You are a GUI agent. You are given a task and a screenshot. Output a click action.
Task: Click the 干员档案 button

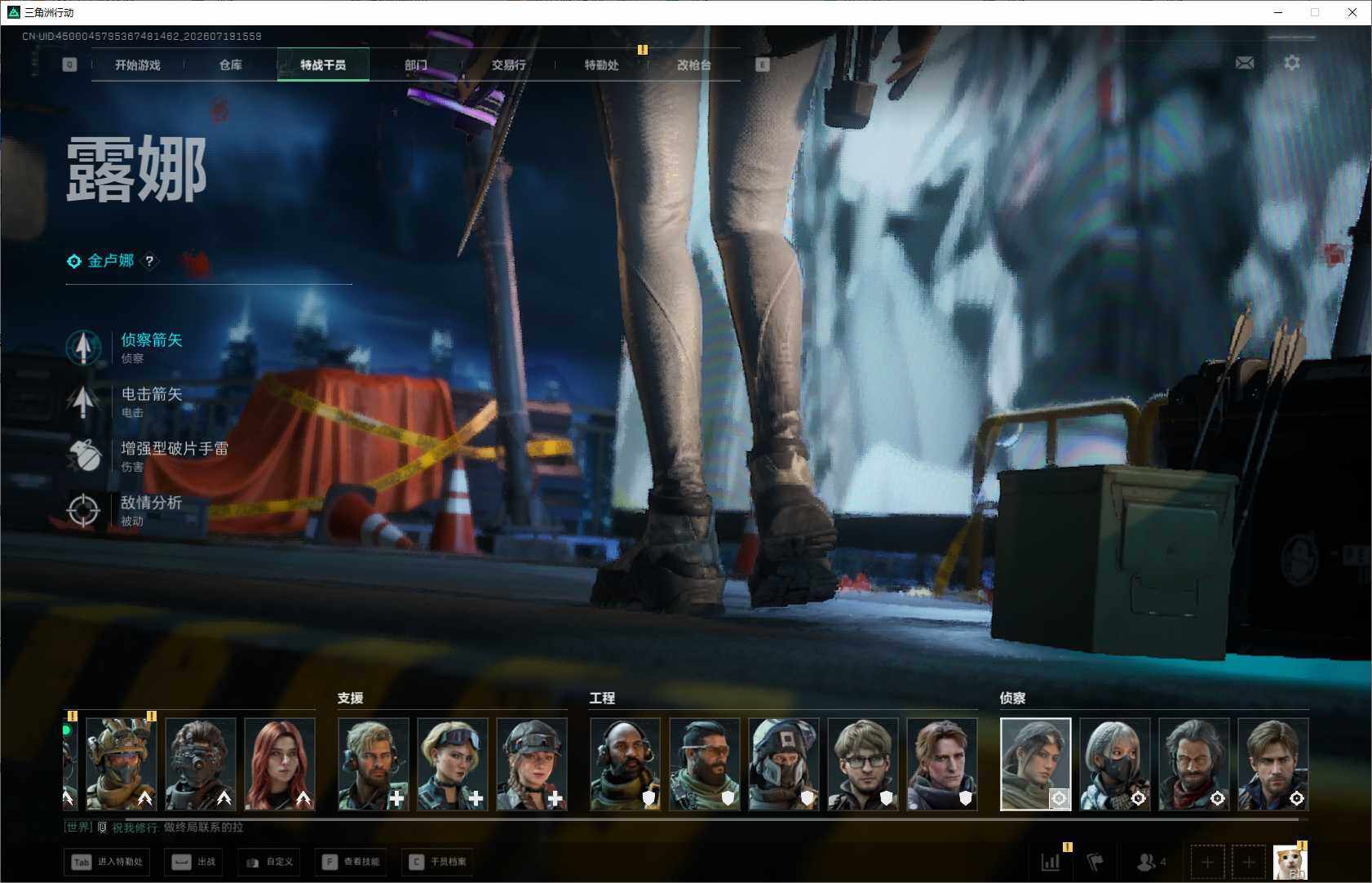pyautogui.click(x=440, y=862)
